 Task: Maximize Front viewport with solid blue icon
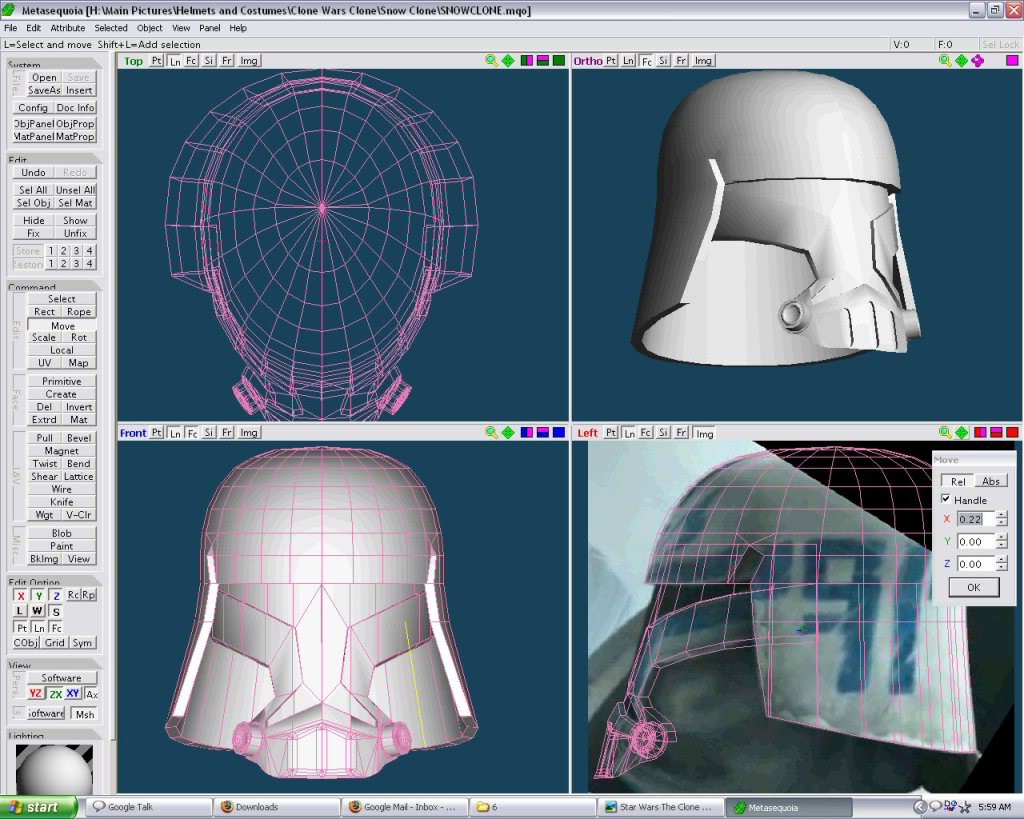click(x=559, y=432)
